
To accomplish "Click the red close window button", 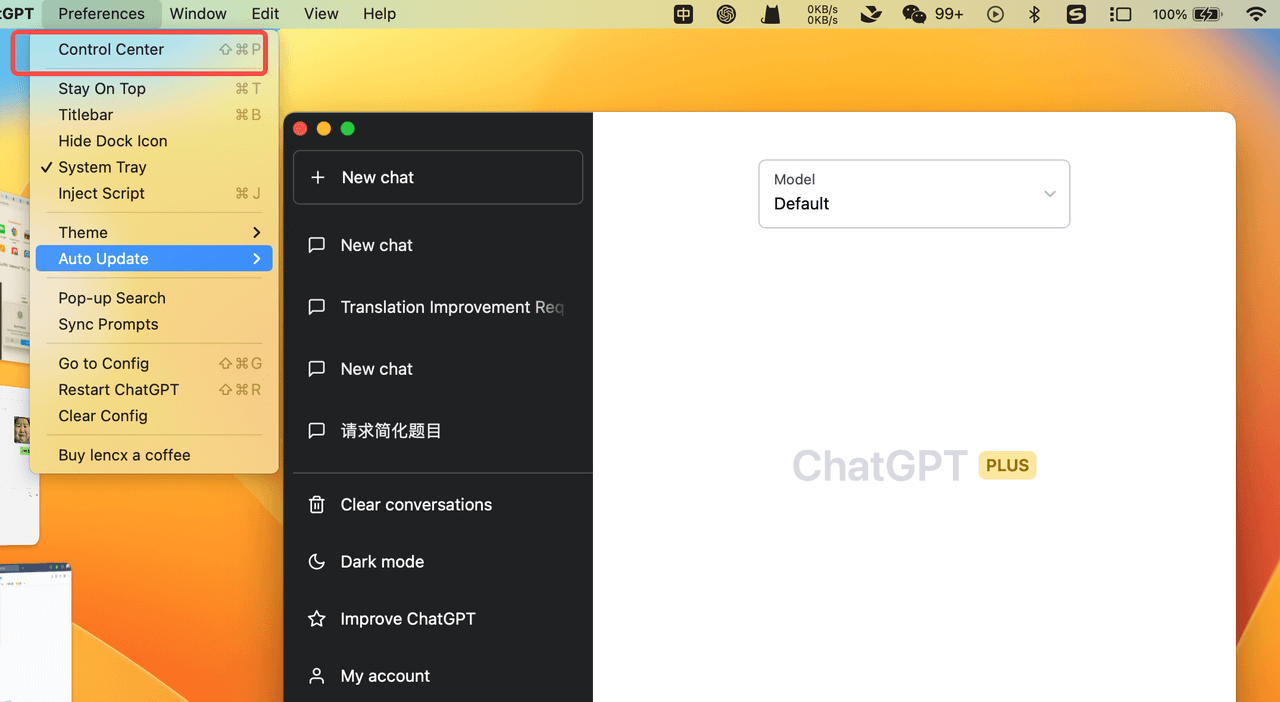I will (300, 128).
